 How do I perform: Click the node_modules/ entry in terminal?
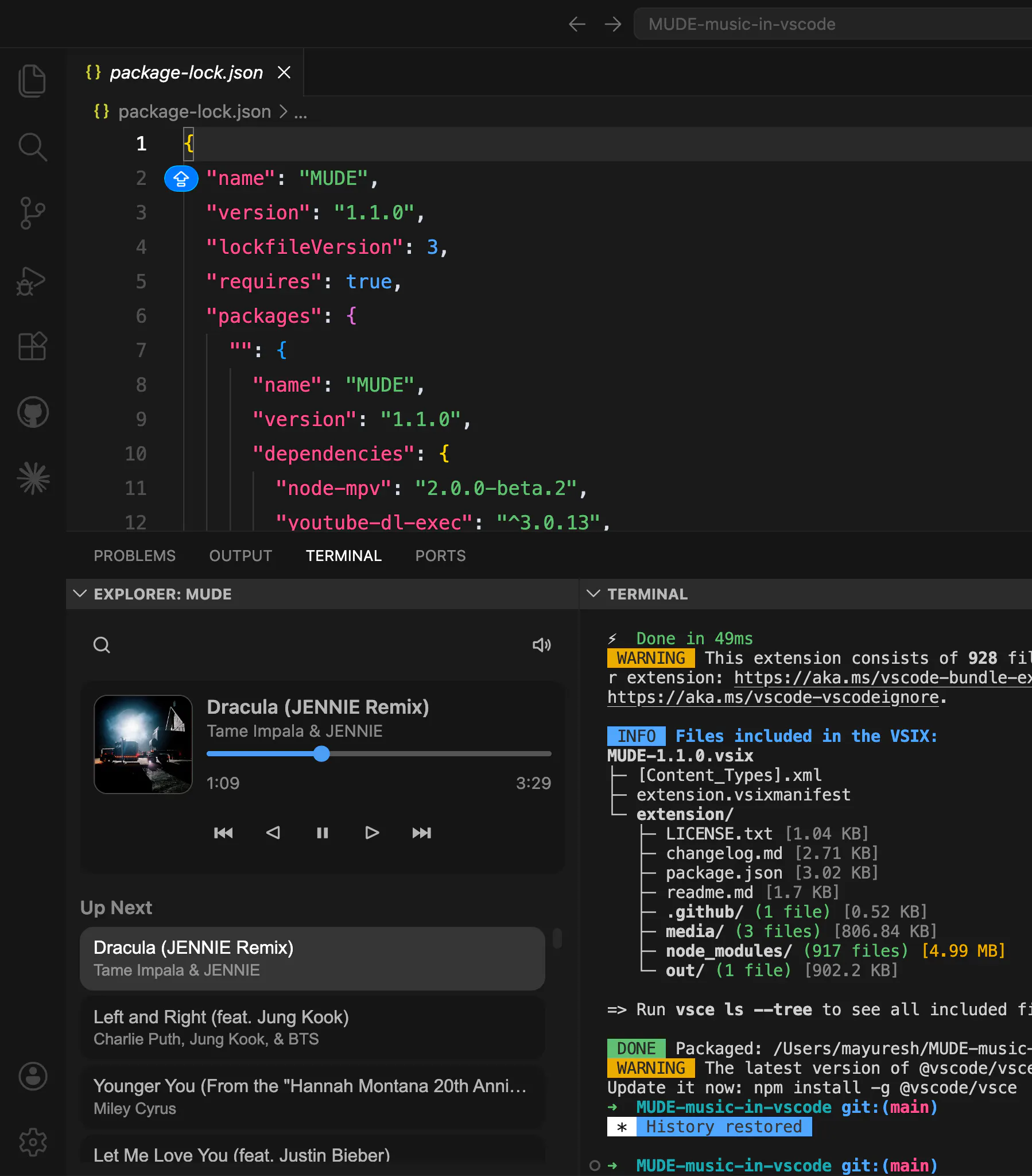point(729,950)
